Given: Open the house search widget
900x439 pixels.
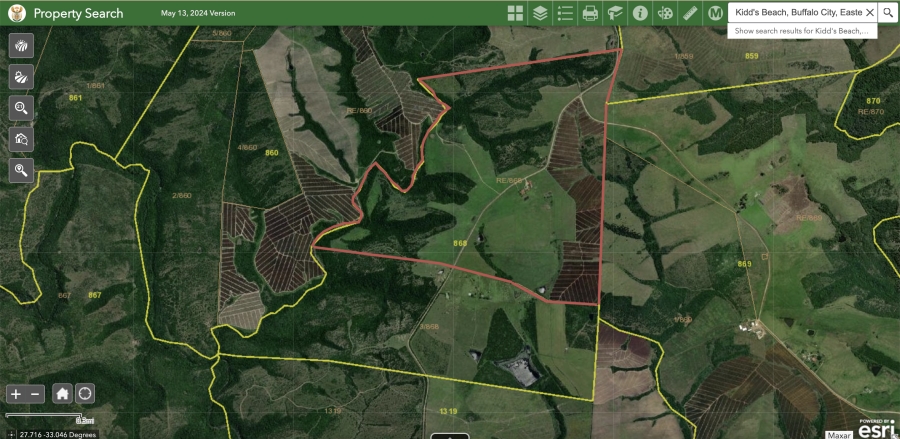Looking at the screenshot, I should click(21, 139).
